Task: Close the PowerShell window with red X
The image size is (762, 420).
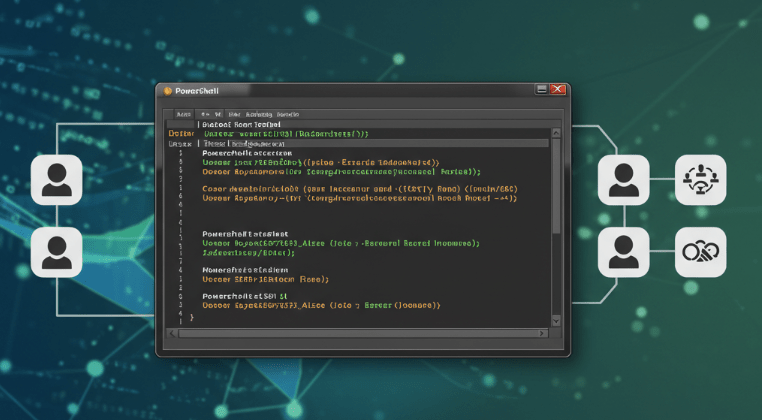Action: pos(558,89)
